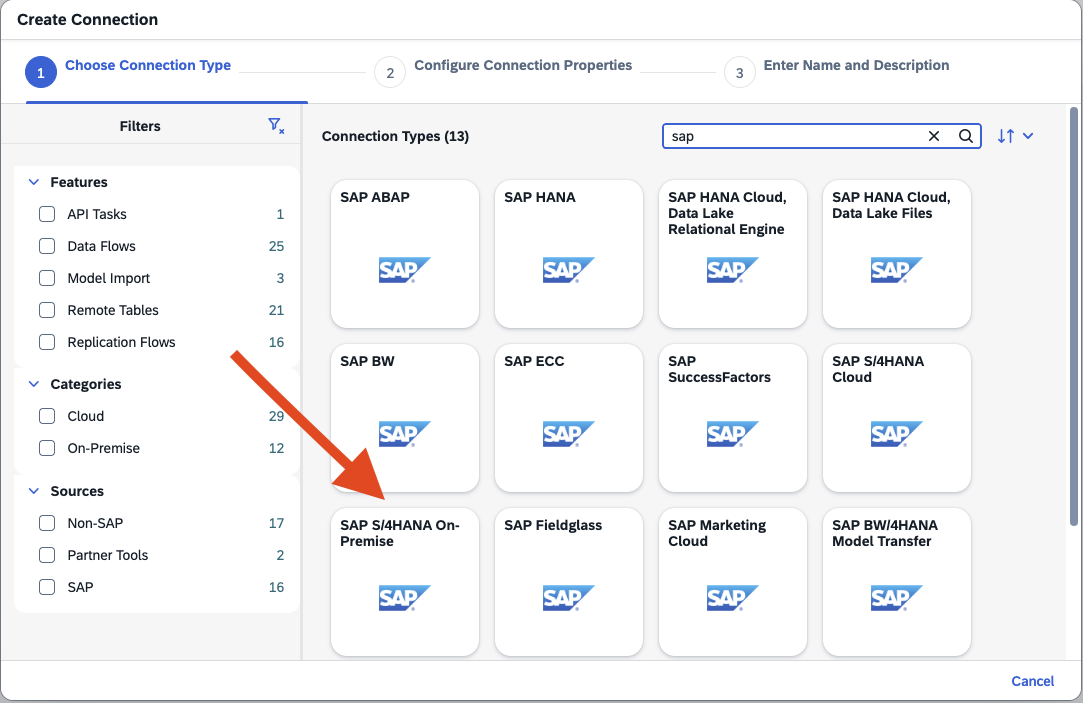Select the SAP ABAP connection tile
Image resolution: width=1083 pixels, height=703 pixels.
point(405,254)
